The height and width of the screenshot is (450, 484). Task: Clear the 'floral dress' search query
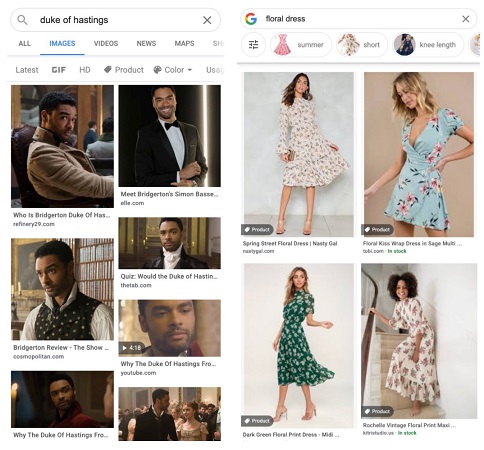pyautogui.click(x=466, y=19)
